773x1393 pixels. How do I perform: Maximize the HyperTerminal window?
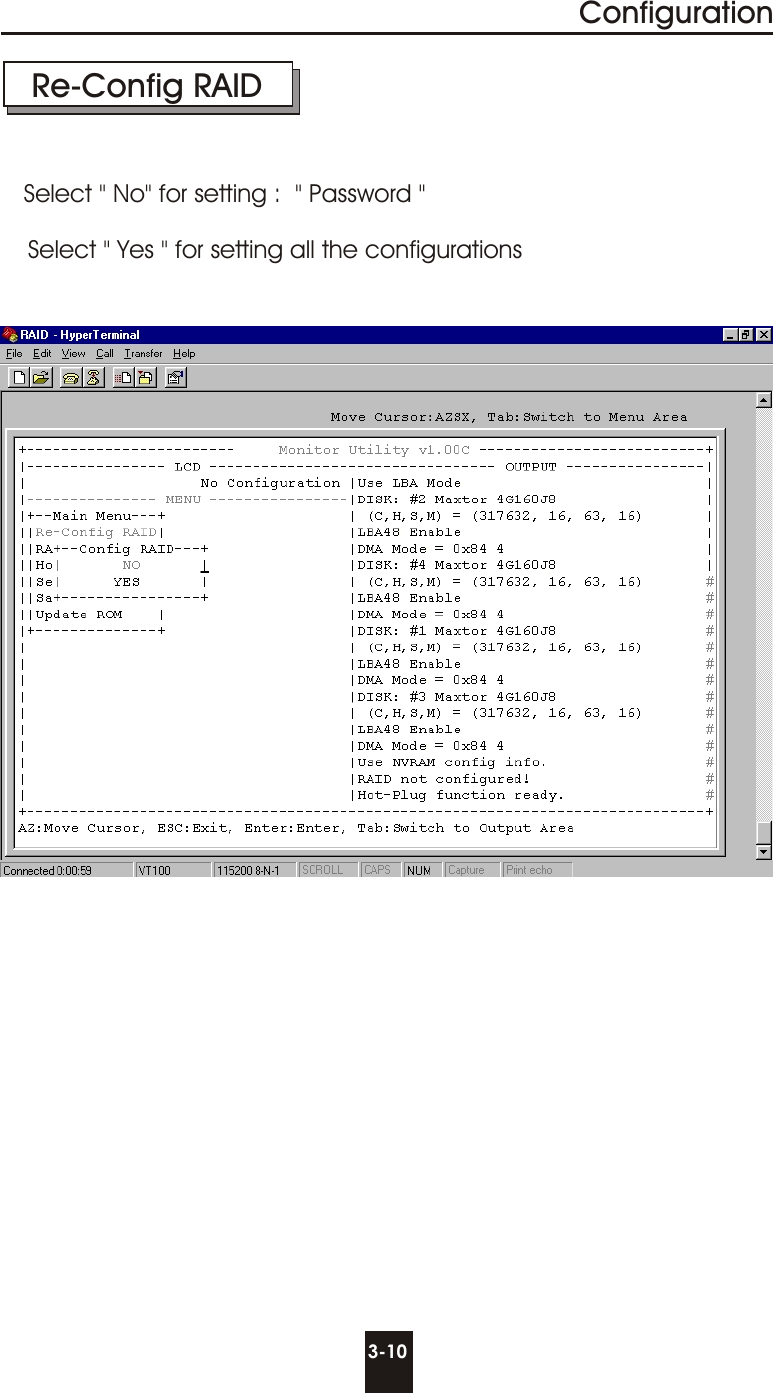[747, 335]
